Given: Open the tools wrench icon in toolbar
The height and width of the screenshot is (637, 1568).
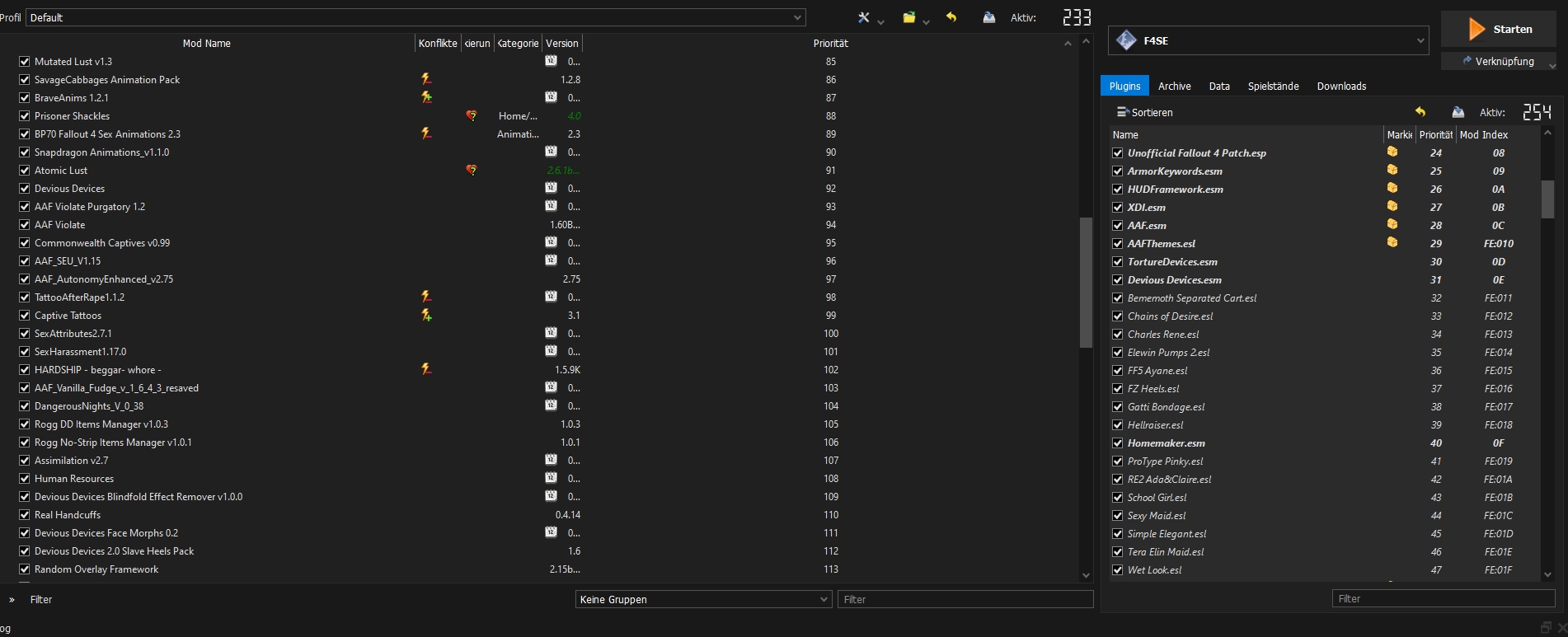Looking at the screenshot, I should (864, 17).
